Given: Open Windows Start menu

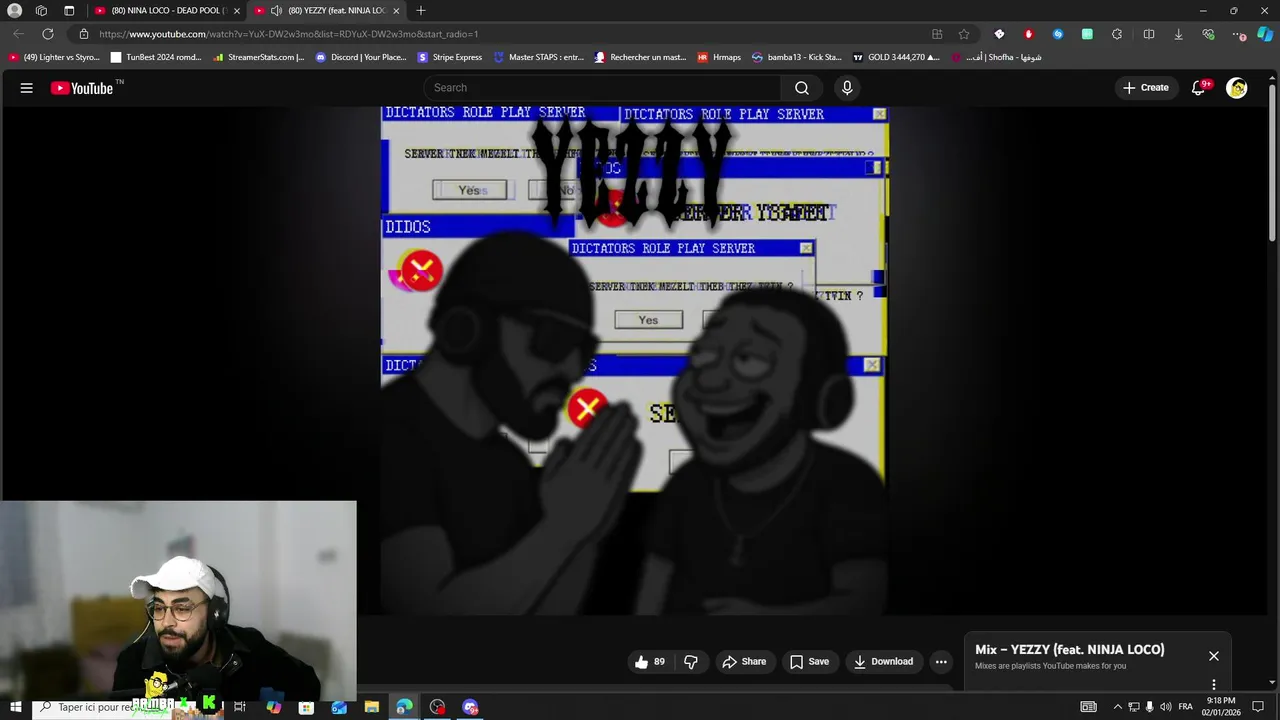Looking at the screenshot, I should 15,707.
